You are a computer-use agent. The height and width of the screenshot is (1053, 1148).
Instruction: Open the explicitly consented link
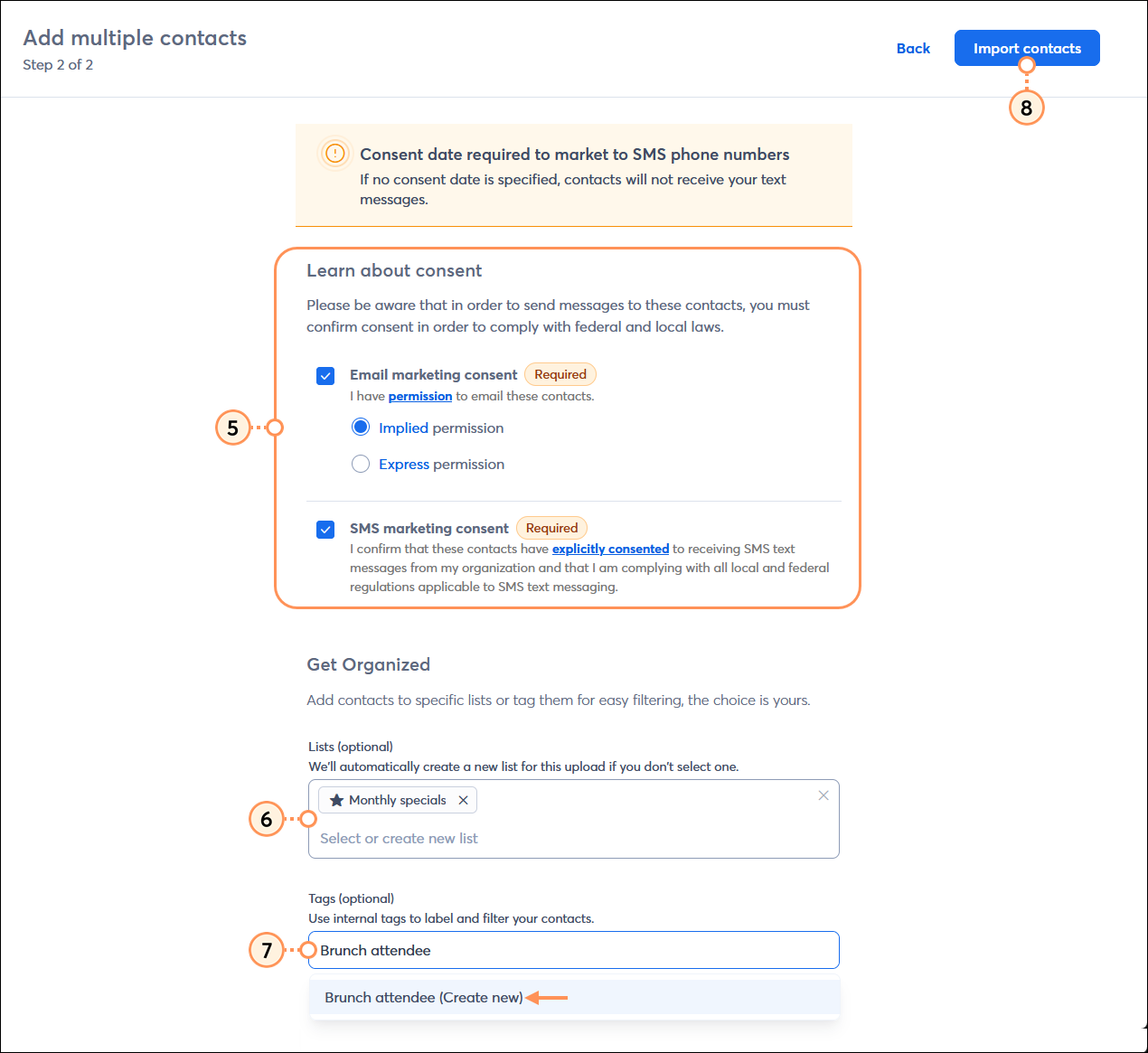click(610, 549)
